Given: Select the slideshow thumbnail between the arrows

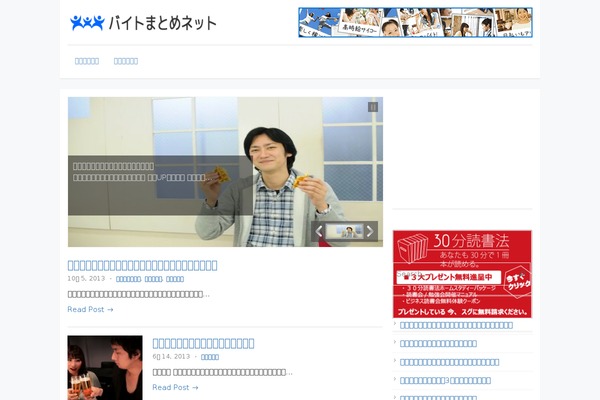Looking at the screenshot, I should (x=344, y=232).
